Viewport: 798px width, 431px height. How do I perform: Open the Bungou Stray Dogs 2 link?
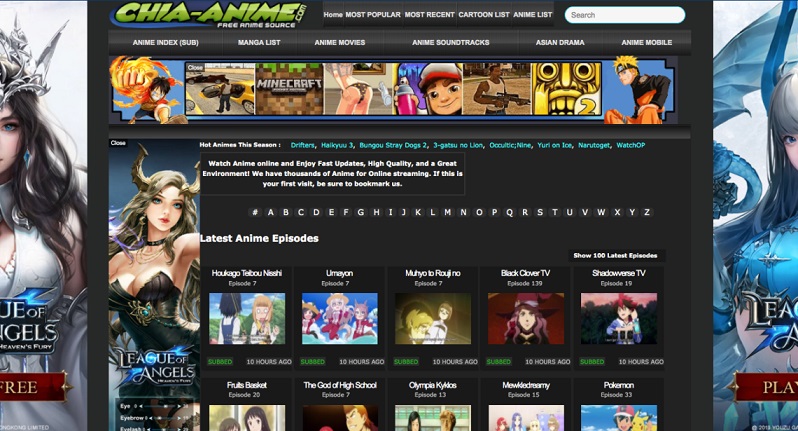393,145
